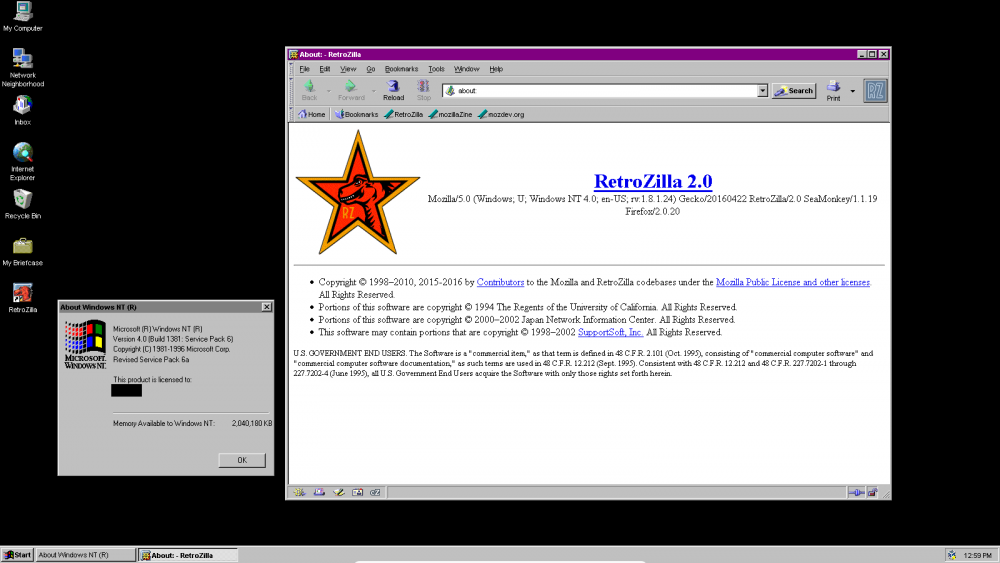Close the About Windows NT dialog
This screenshot has height=563, width=1000.
tap(266, 307)
